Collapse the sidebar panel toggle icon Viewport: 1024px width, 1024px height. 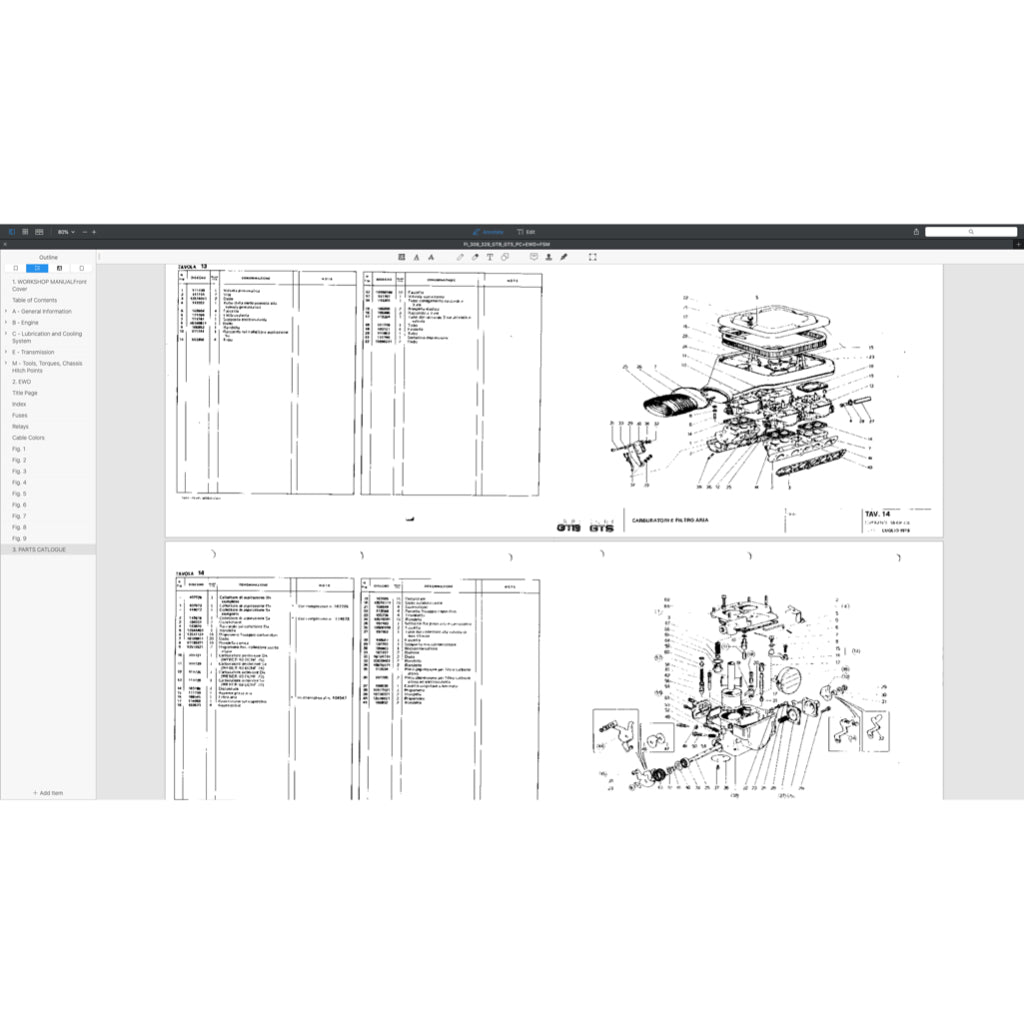tap(12, 231)
